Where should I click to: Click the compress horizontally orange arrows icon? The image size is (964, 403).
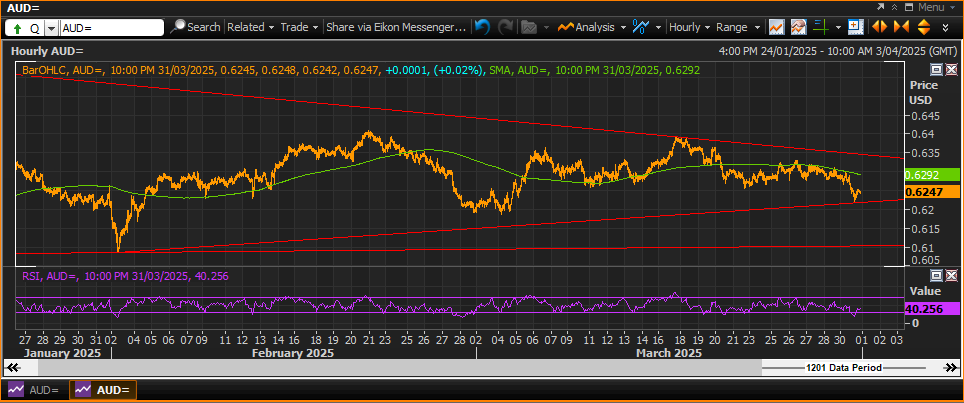tap(901, 27)
